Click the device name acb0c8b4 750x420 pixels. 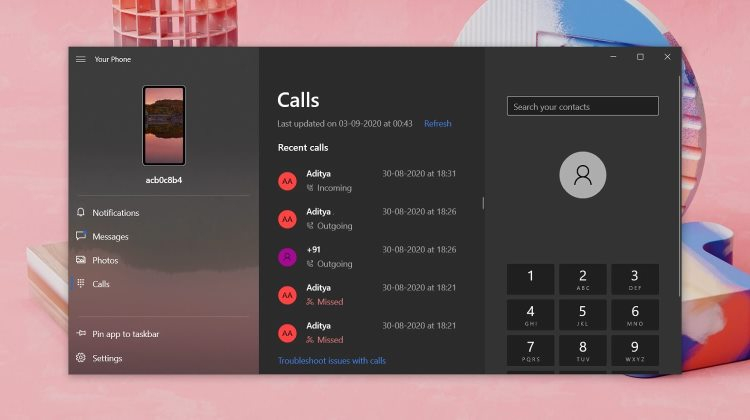[164, 180]
